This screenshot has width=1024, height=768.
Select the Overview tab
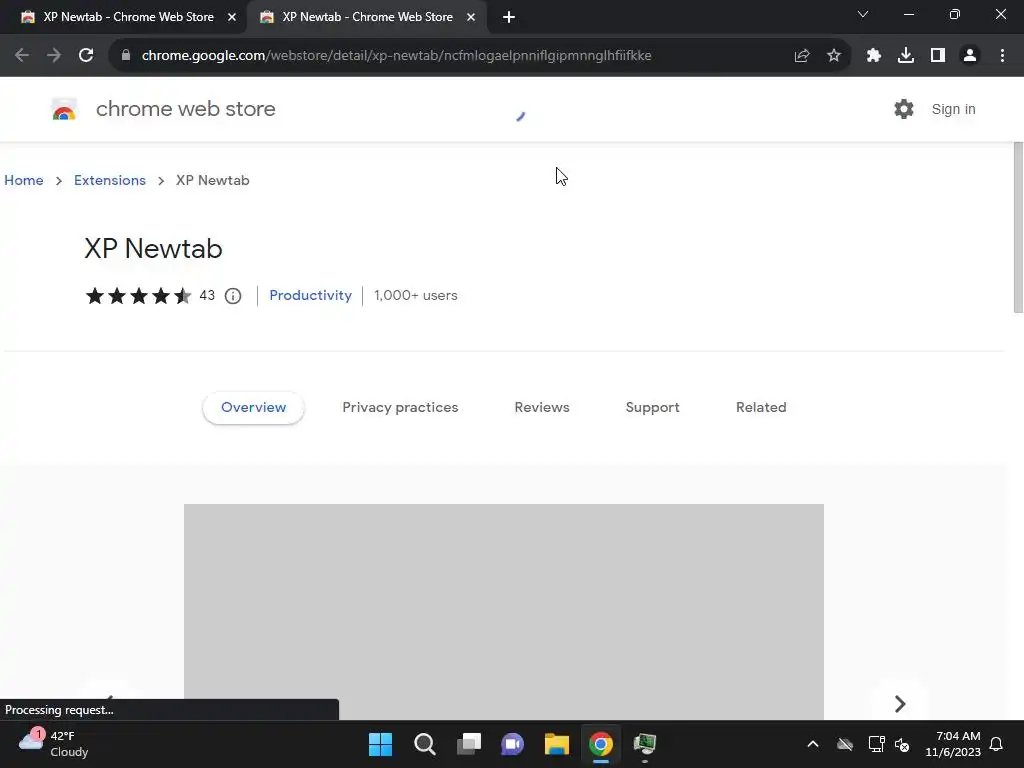tap(253, 408)
